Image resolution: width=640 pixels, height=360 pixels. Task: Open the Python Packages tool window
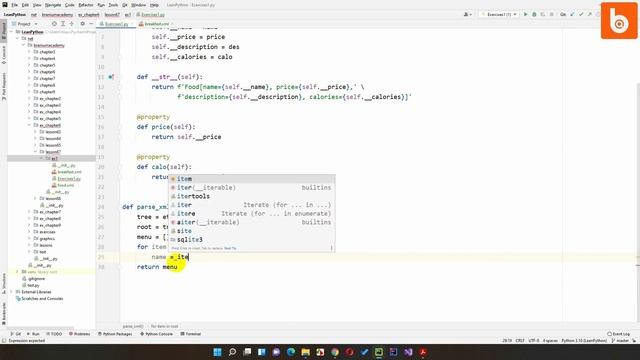coord(115,334)
